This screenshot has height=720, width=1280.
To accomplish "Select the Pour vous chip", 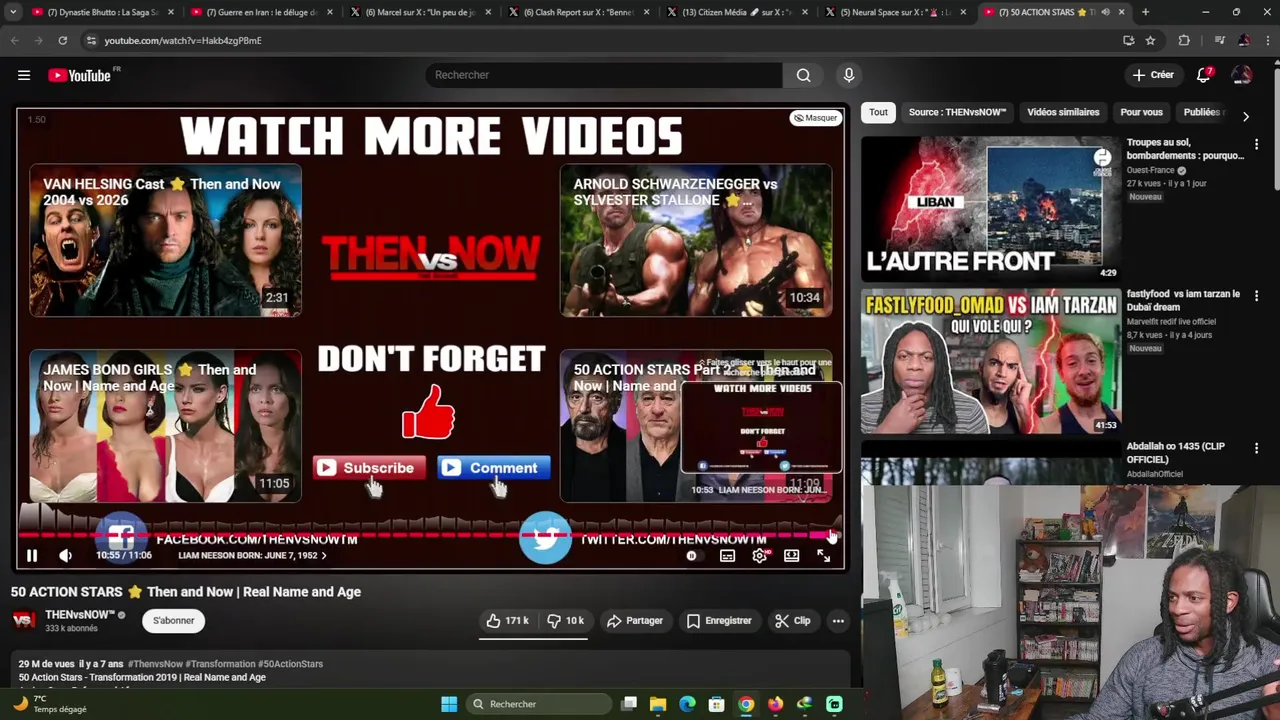I will point(1142,112).
